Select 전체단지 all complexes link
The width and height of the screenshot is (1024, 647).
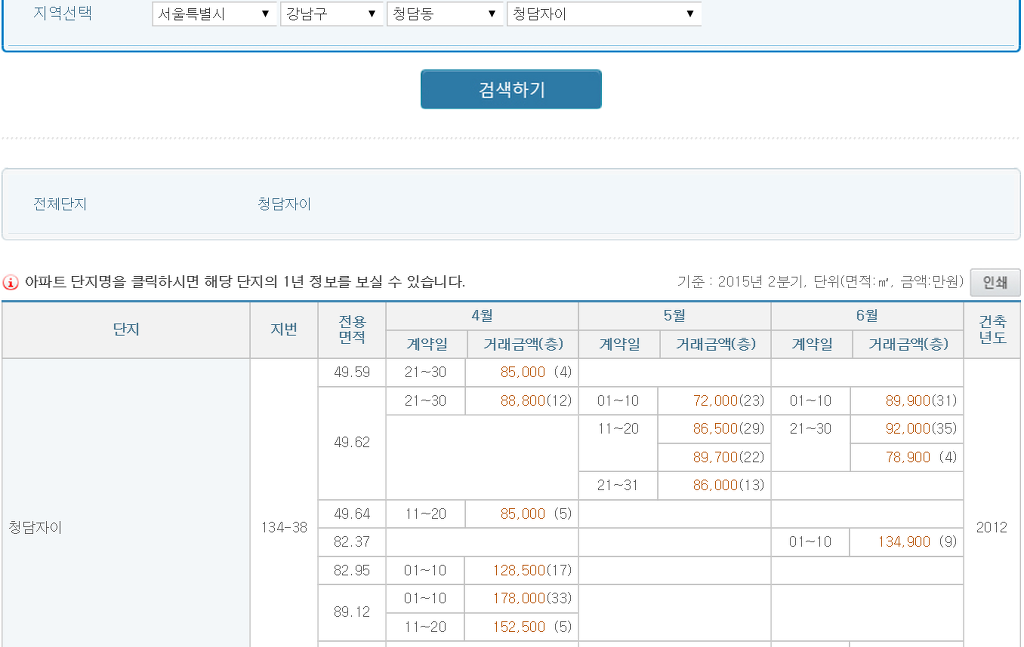click(x=60, y=204)
